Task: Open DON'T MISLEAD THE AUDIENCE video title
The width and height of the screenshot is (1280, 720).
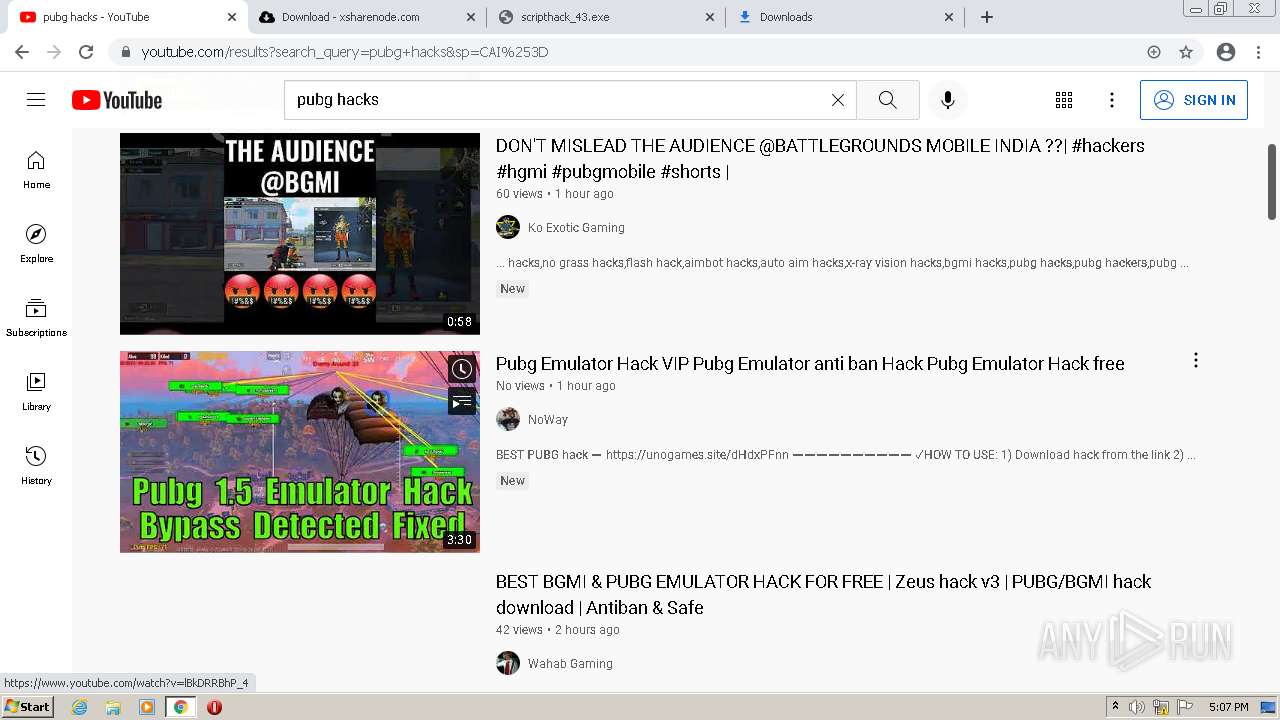Action: 820,158
